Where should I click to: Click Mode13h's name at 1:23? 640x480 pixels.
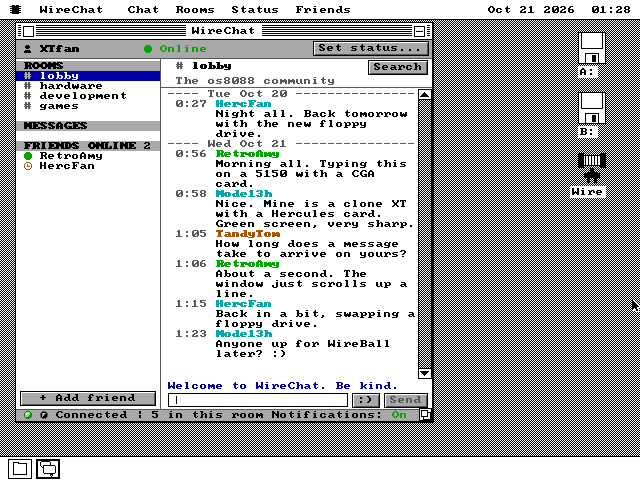(x=244, y=333)
